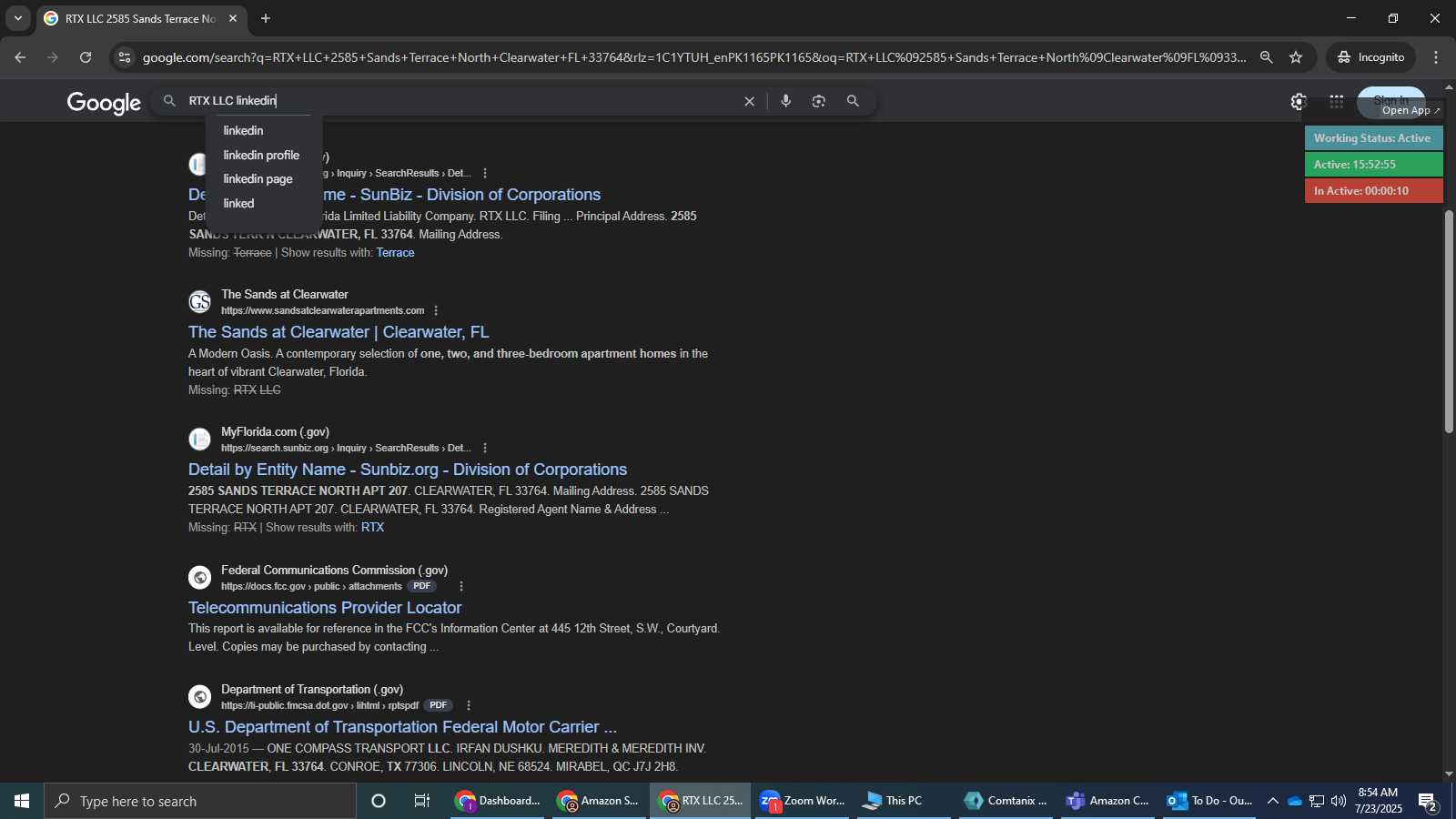Screen dimensions: 1456x819
Task: Select the 'linkedin profile' suggestion
Action: (261, 156)
